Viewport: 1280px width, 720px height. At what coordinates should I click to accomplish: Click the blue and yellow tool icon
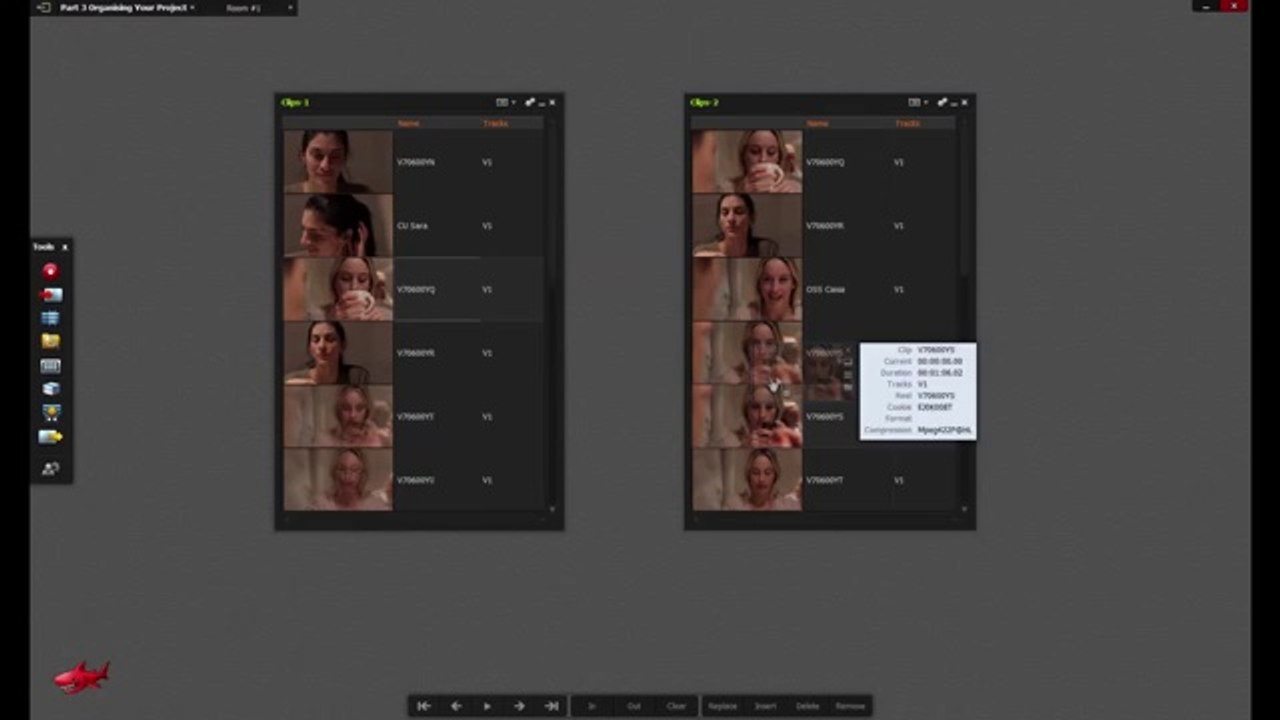tap(50, 413)
